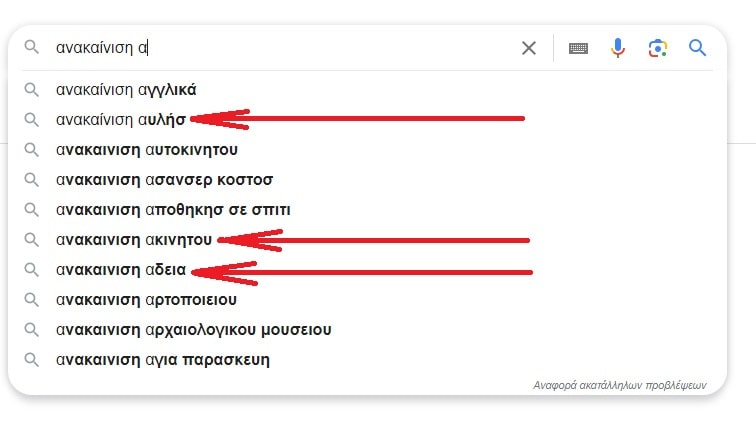Choose suggestion ανακαινιση αρχαιολογικου μουσειου
Screen dimensions: 756x426
tap(194, 329)
